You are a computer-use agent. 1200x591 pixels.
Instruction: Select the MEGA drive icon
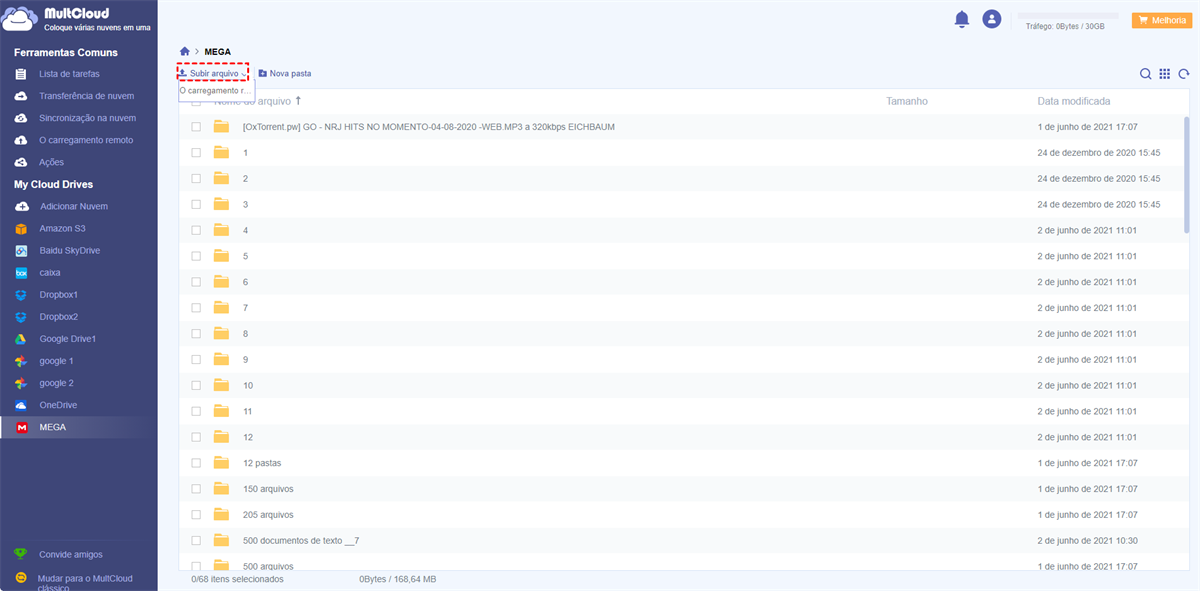tap(21, 427)
